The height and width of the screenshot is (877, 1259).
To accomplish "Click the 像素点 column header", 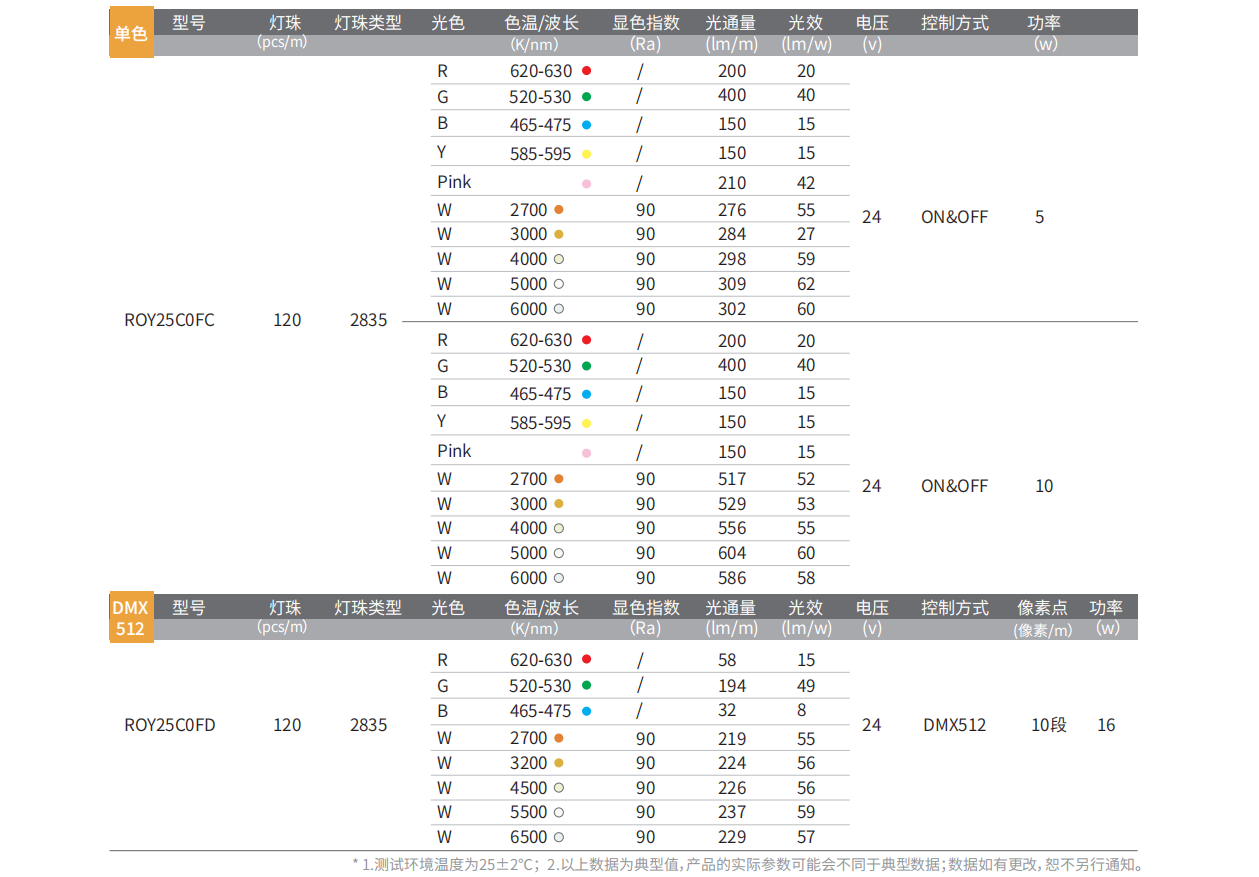I will pyautogui.click(x=1042, y=608).
